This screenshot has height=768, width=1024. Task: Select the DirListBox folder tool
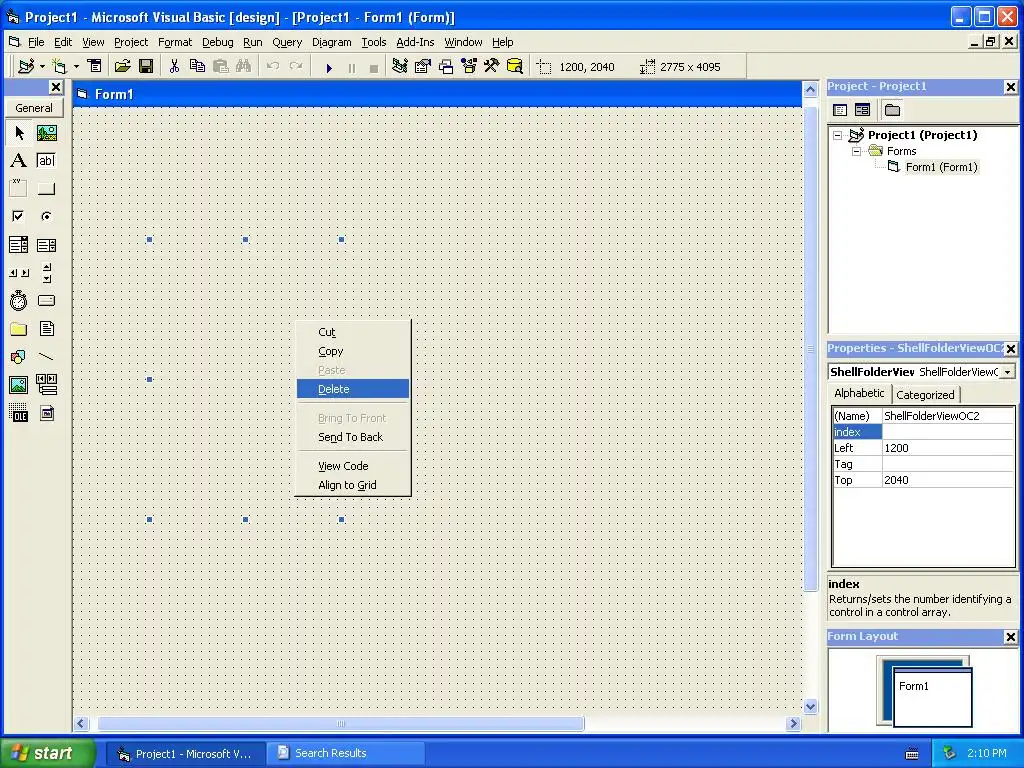point(19,329)
